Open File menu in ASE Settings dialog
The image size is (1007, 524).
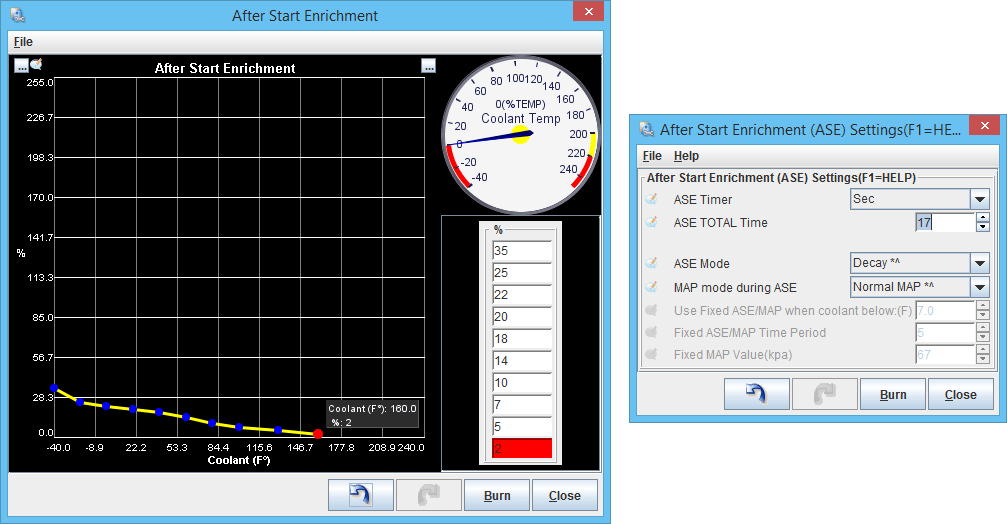[x=652, y=156]
